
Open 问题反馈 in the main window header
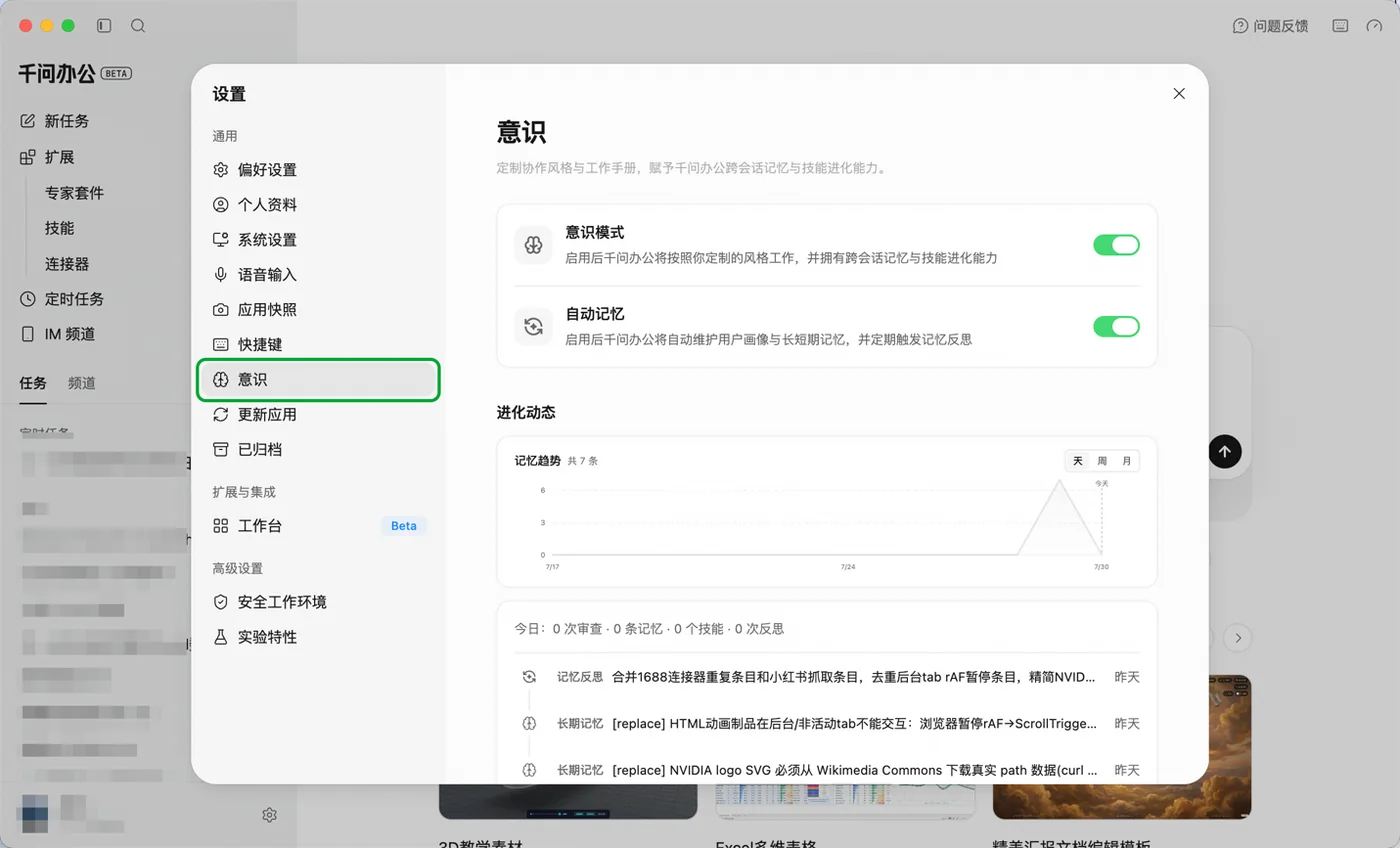point(1270,26)
